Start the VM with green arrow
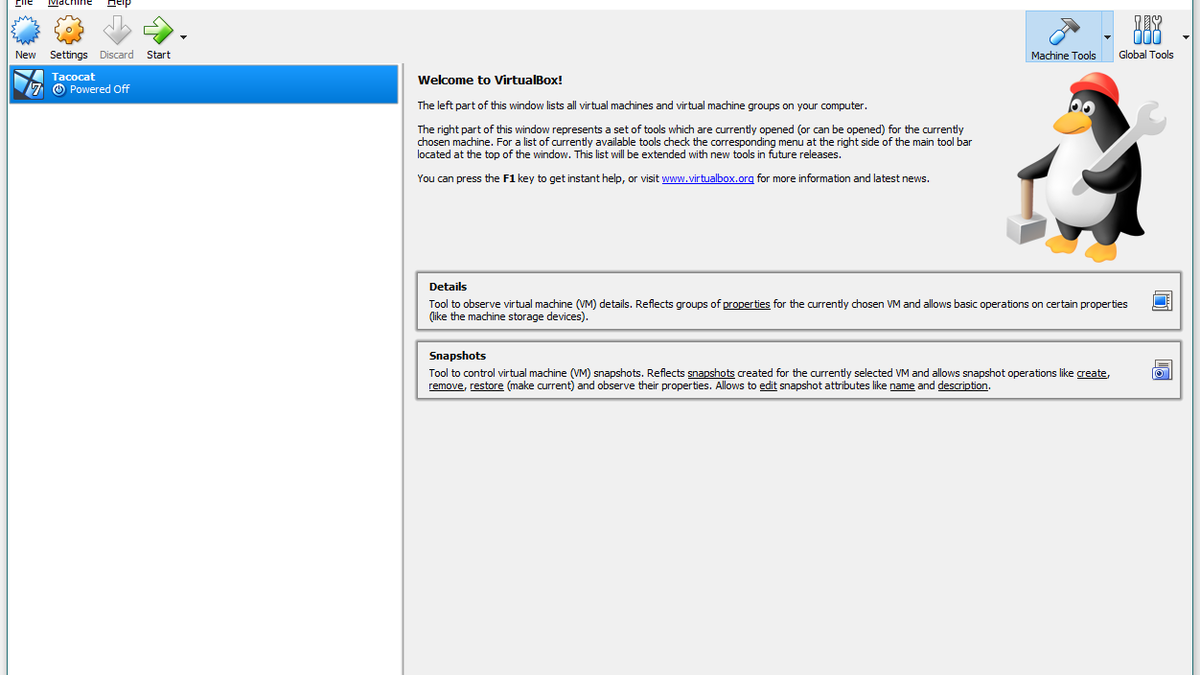1200x675 pixels. [158, 31]
